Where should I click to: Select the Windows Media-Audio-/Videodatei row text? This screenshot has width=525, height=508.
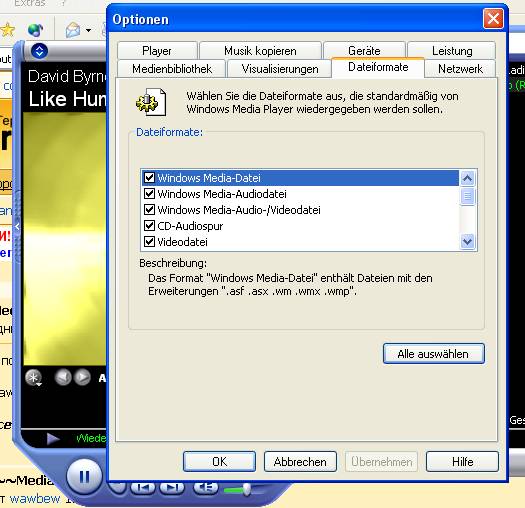(239, 210)
